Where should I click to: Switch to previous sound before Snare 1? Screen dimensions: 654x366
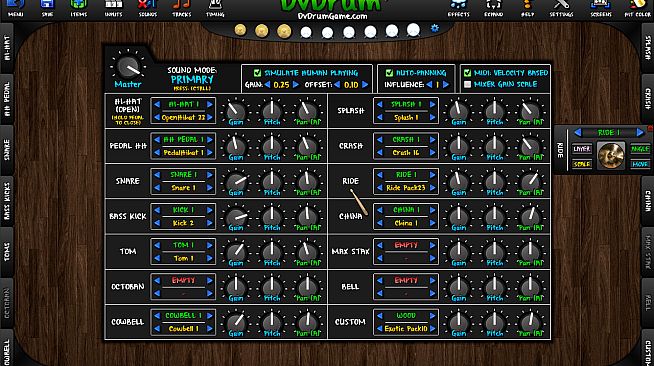pyautogui.click(x=157, y=188)
